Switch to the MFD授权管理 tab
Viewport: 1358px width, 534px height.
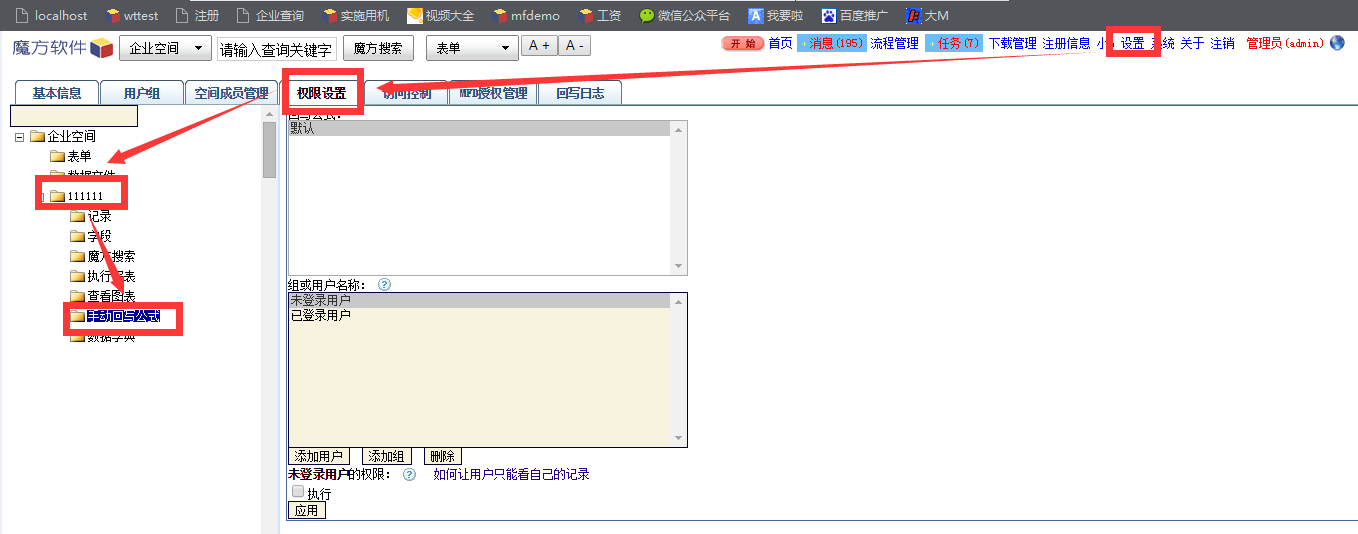493,93
